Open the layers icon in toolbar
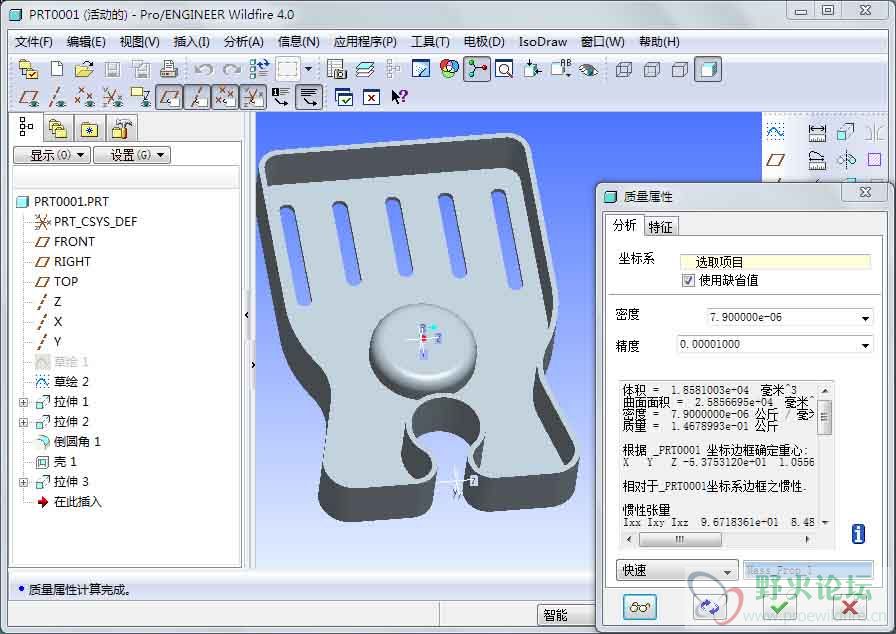The width and height of the screenshot is (896, 634). click(x=365, y=70)
